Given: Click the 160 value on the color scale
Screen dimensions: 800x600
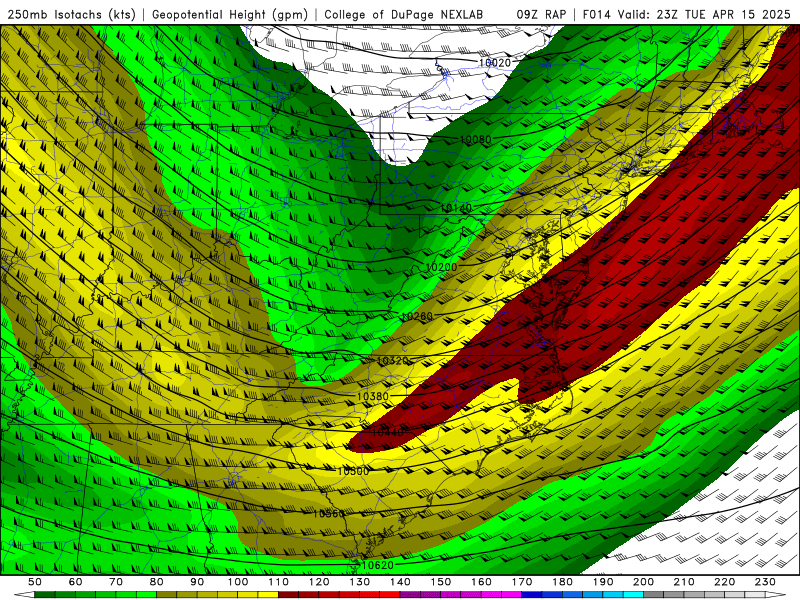Looking at the screenshot, I should coord(481,582).
